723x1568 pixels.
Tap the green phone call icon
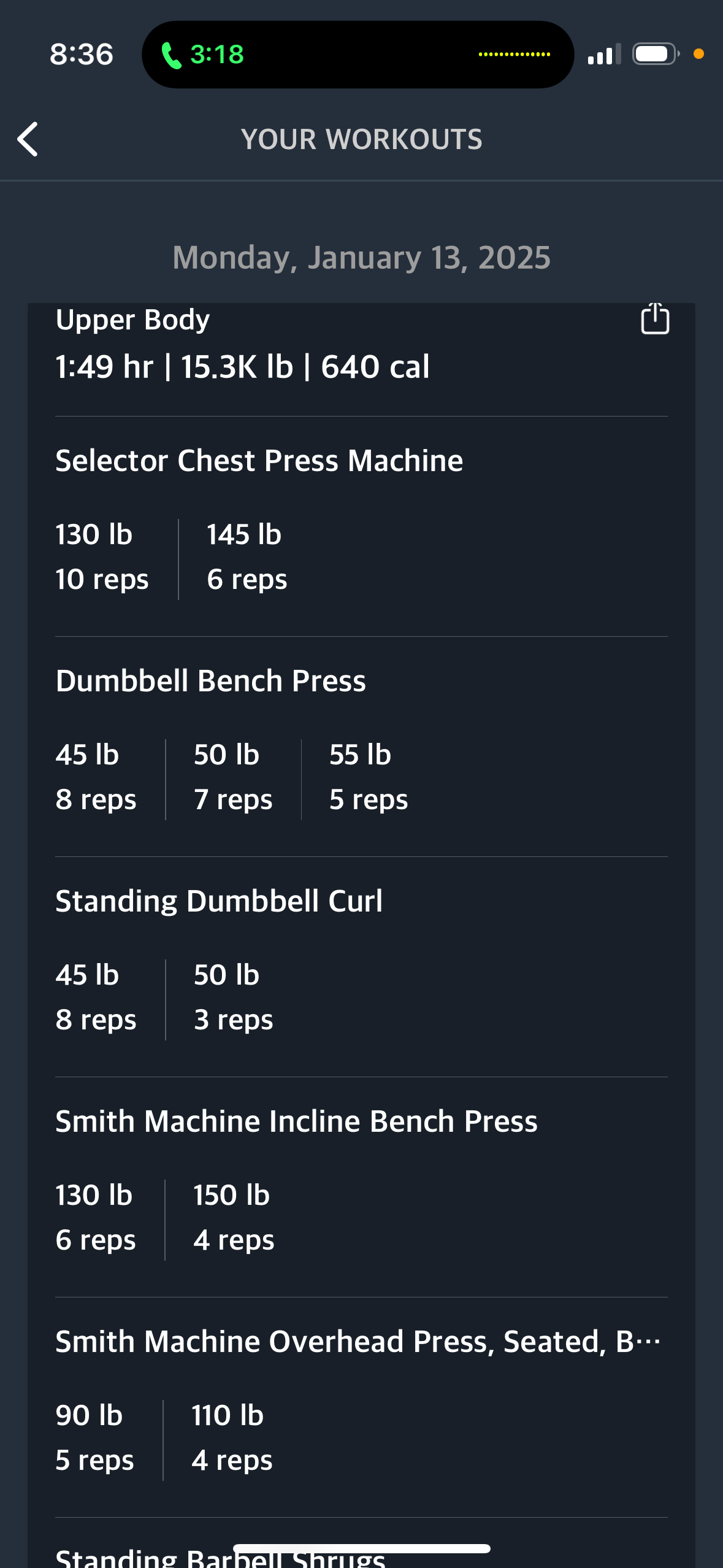[x=171, y=55]
